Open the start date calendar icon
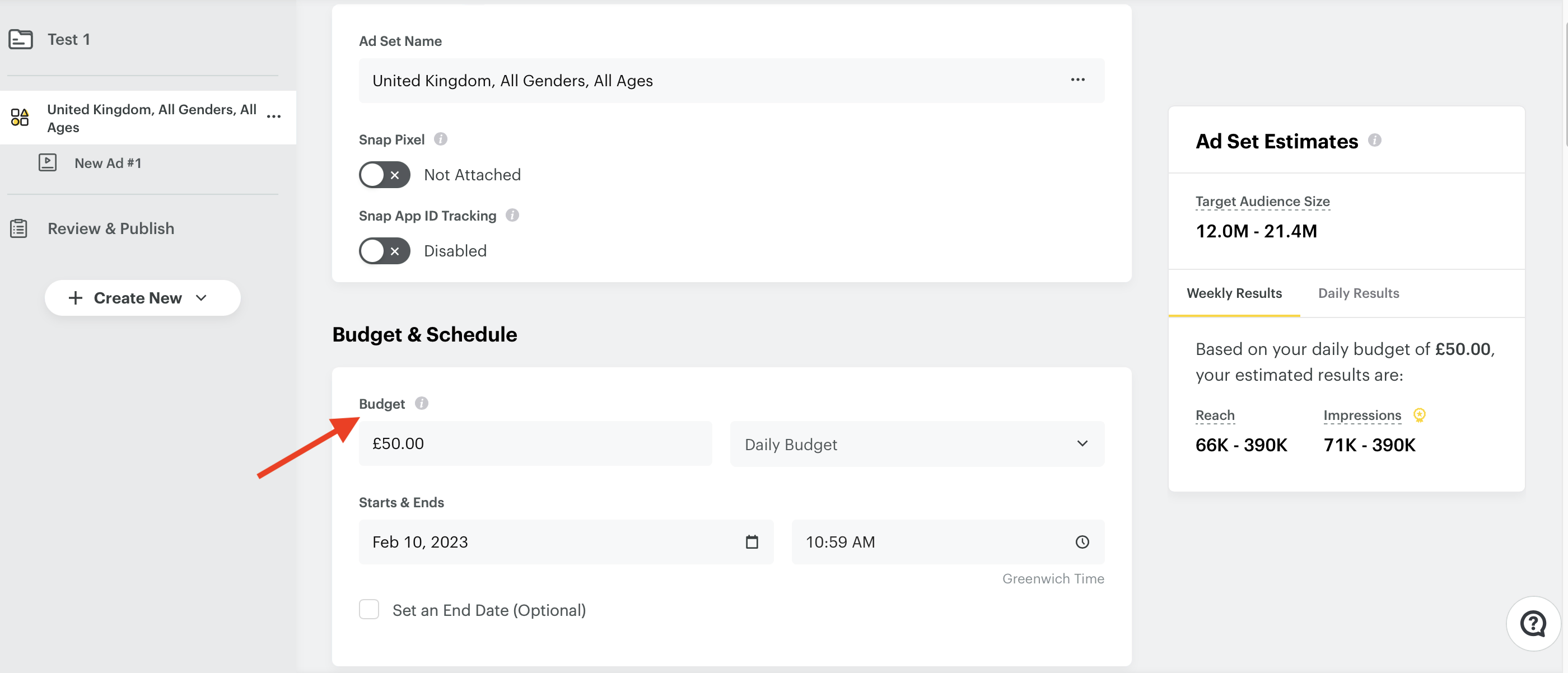Image resolution: width=1568 pixels, height=673 pixels. 752,541
